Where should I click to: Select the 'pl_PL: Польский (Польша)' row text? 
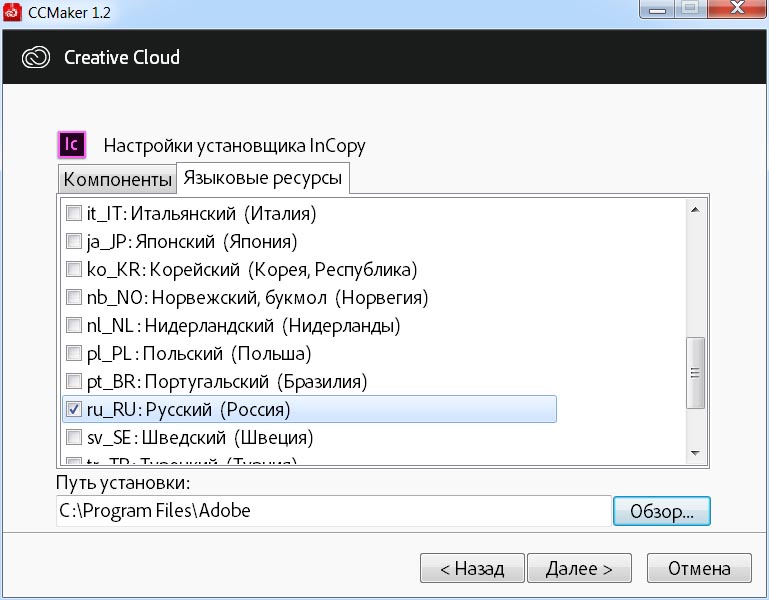[x=199, y=354]
